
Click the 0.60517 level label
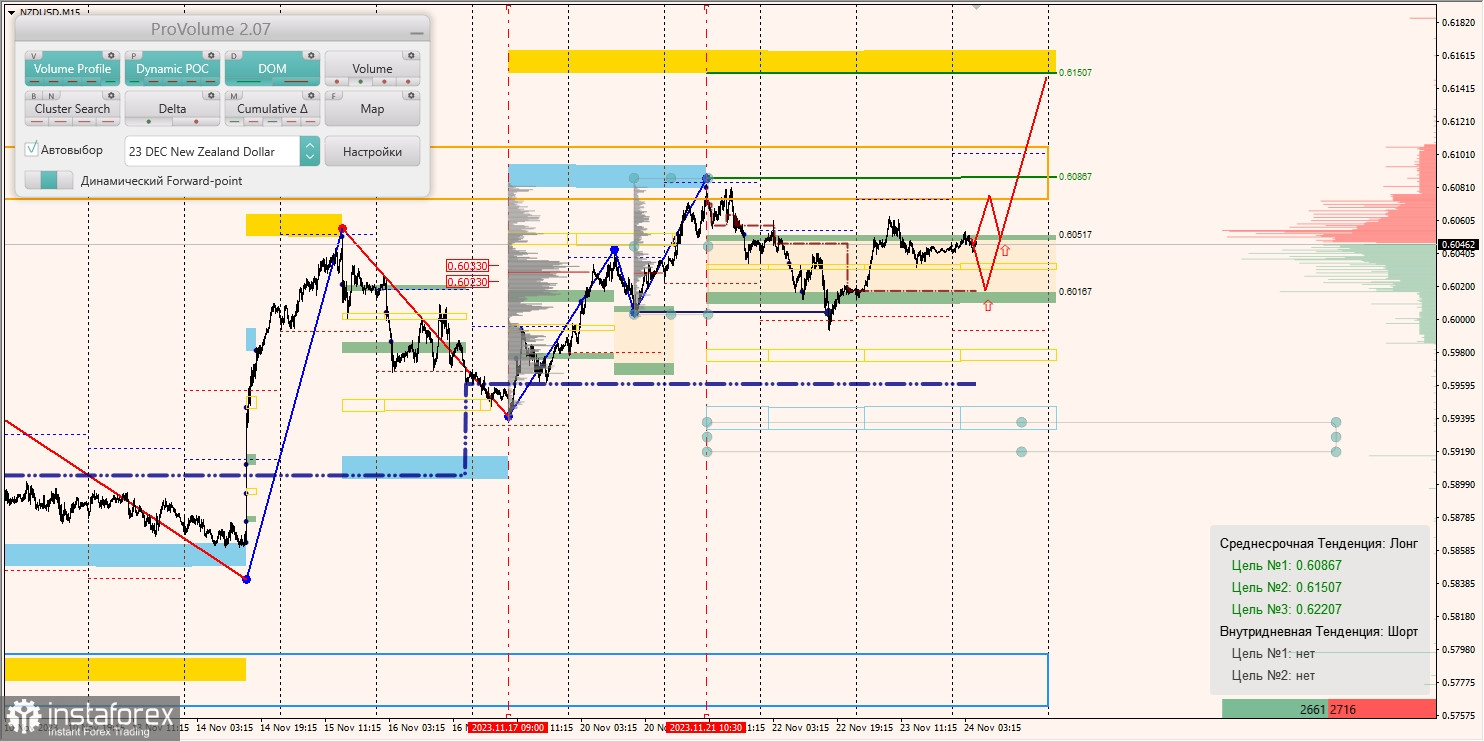click(1075, 234)
